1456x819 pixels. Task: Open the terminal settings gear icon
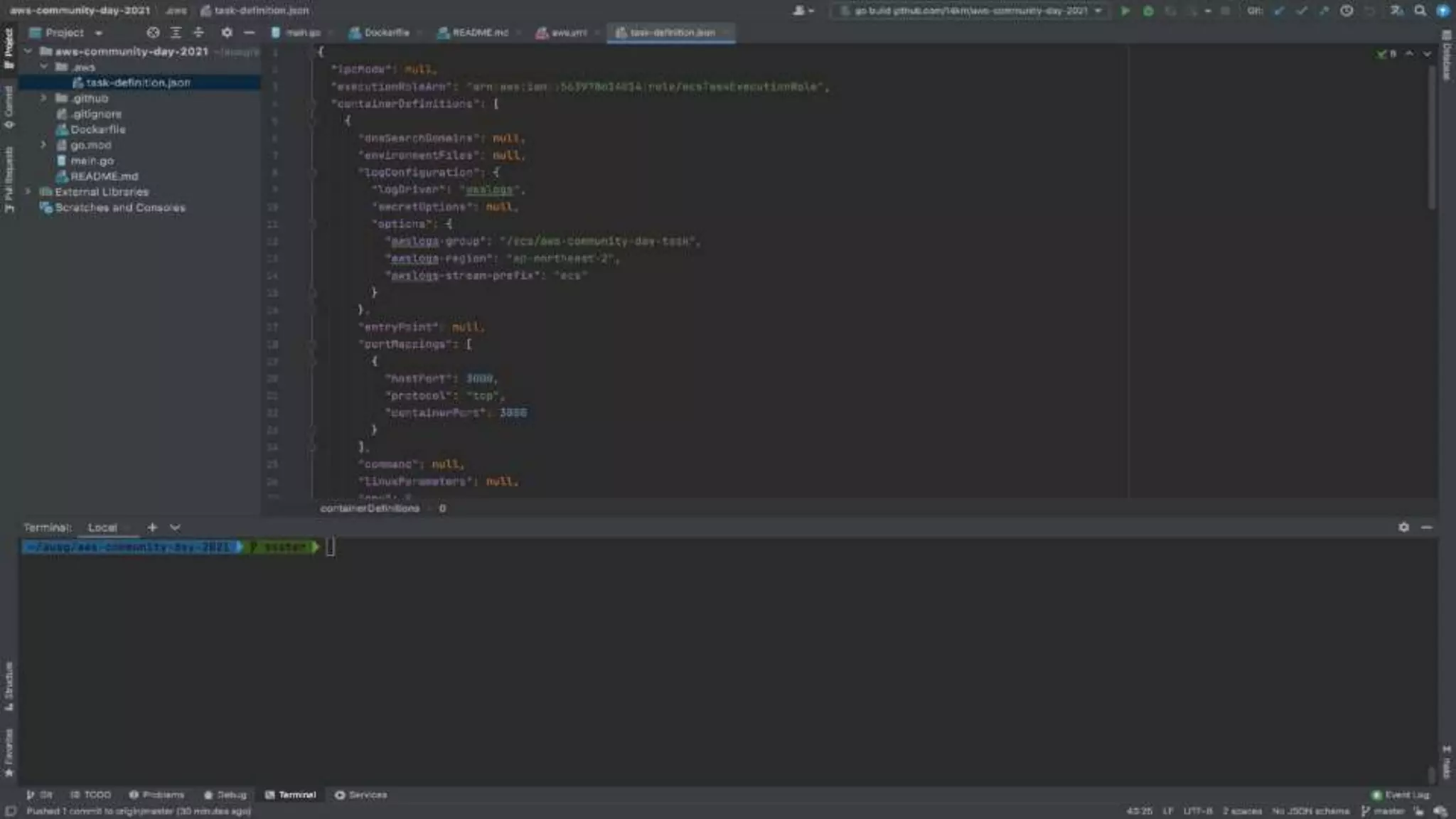coord(1403,528)
